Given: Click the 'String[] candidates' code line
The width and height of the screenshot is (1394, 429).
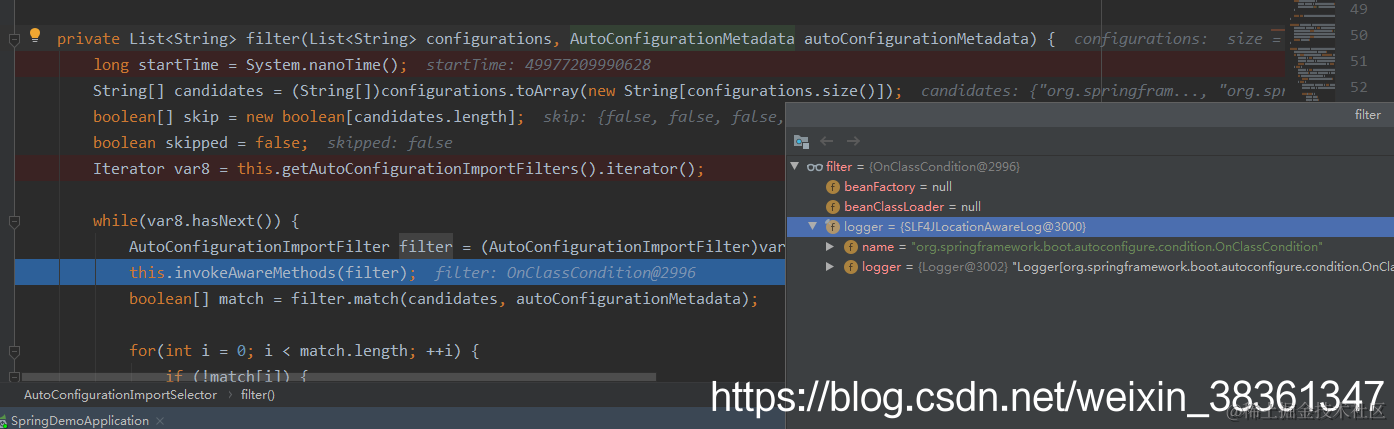Looking at the screenshot, I should tap(497, 91).
